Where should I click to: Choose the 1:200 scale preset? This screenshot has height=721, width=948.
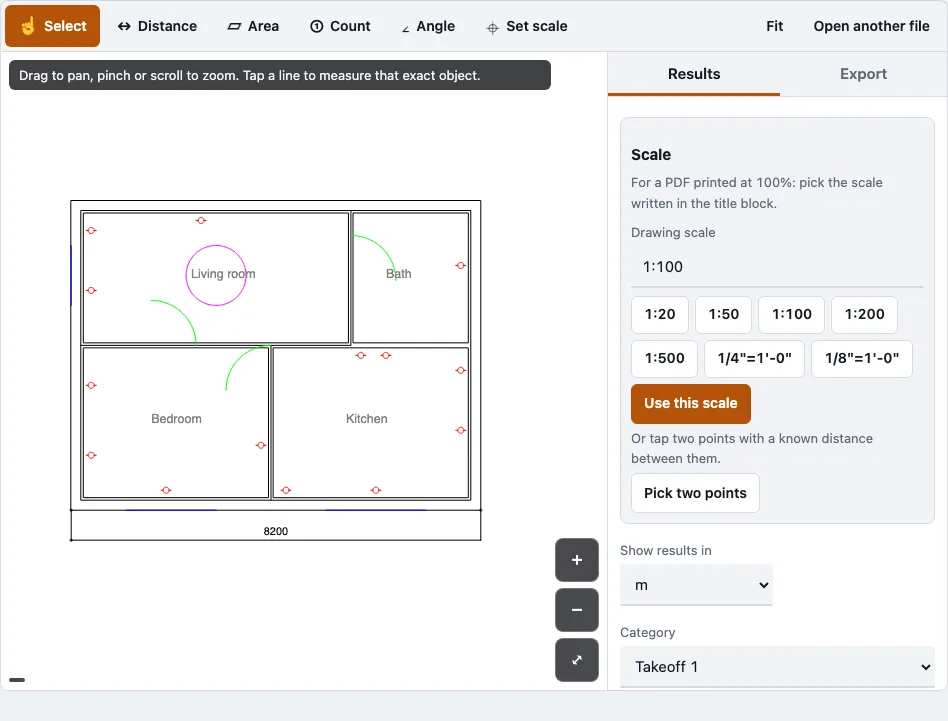864,314
